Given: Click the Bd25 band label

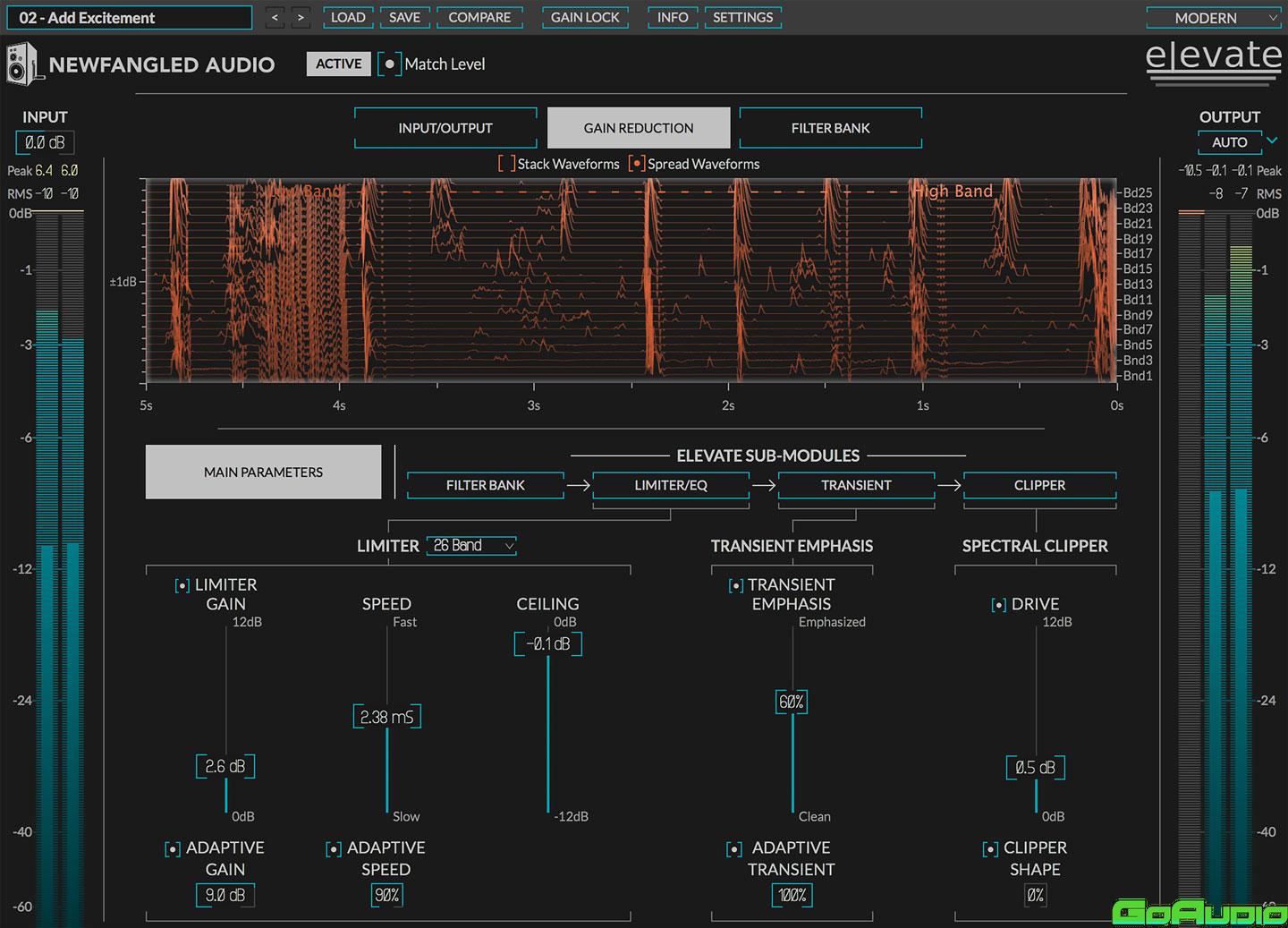Looking at the screenshot, I should [1138, 192].
